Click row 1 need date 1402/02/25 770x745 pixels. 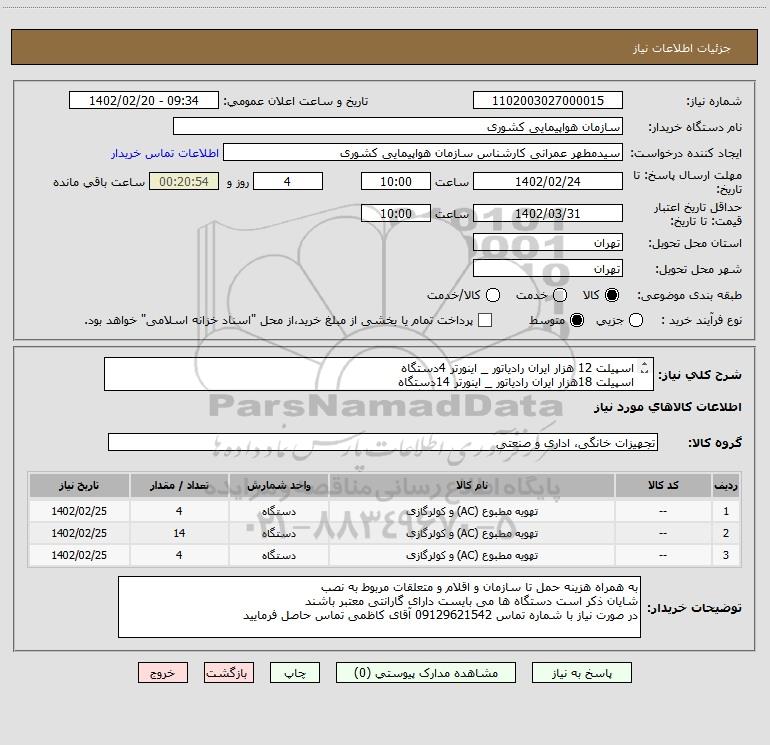[79, 511]
